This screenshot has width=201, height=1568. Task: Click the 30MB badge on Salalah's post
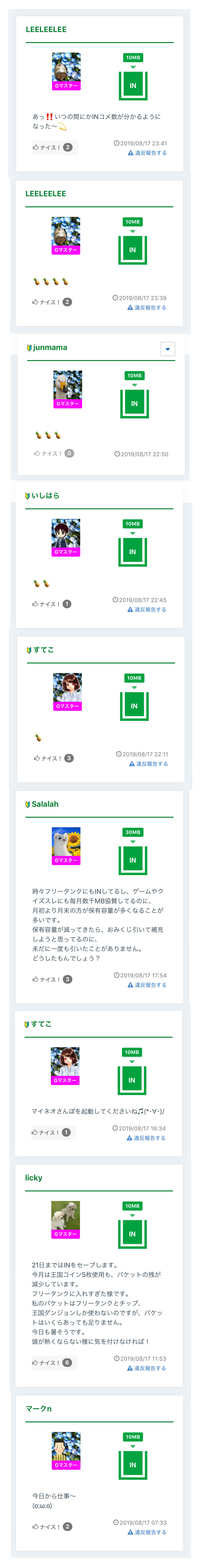point(132,832)
